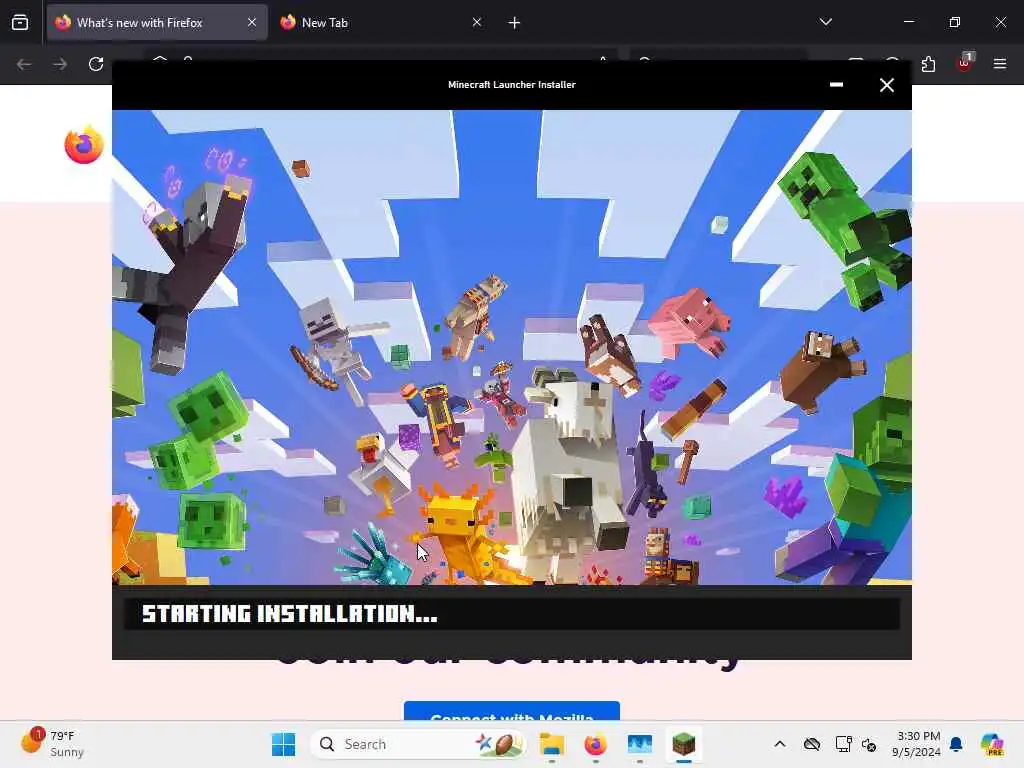The width and height of the screenshot is (1024, 768).
Task: Open the notification bell in the tray
Action: point(956,744)
